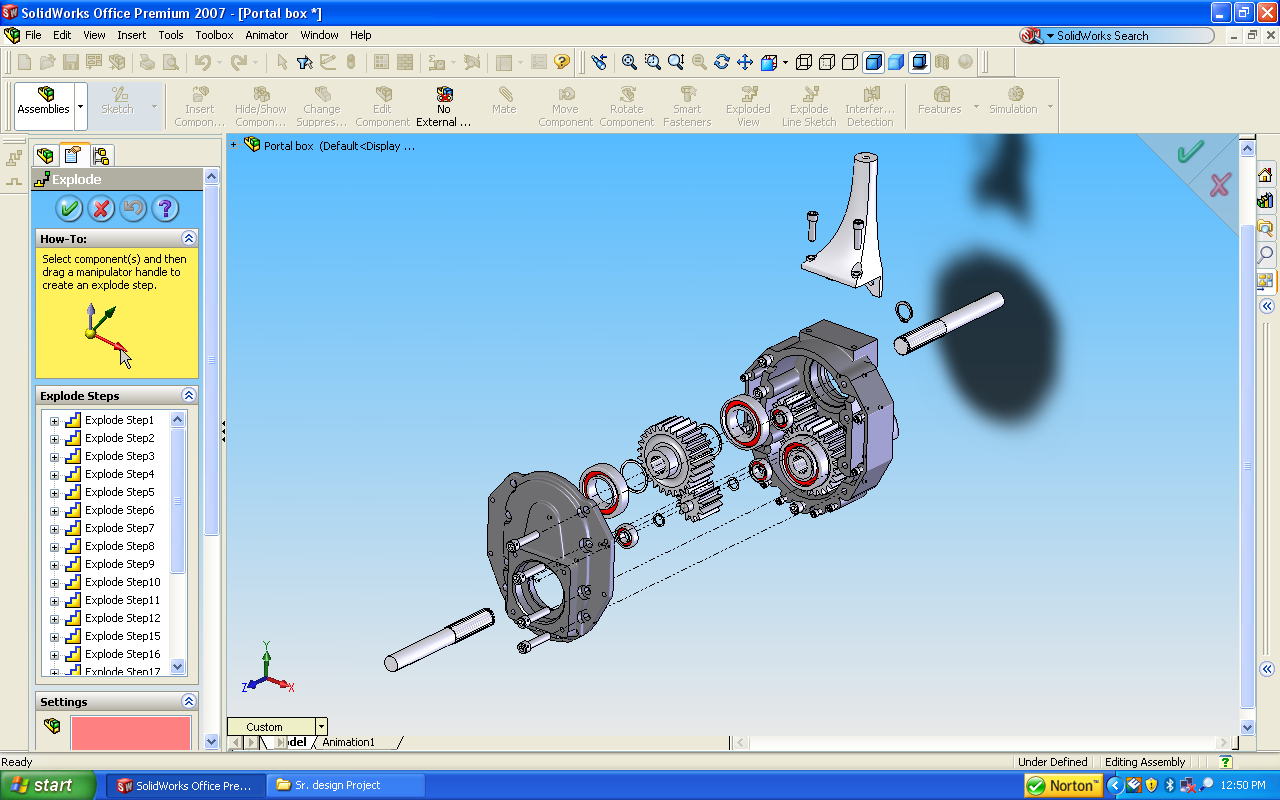Click the pink component selection box
This screenshot has height=800, width=1280.
pos(130,732)
